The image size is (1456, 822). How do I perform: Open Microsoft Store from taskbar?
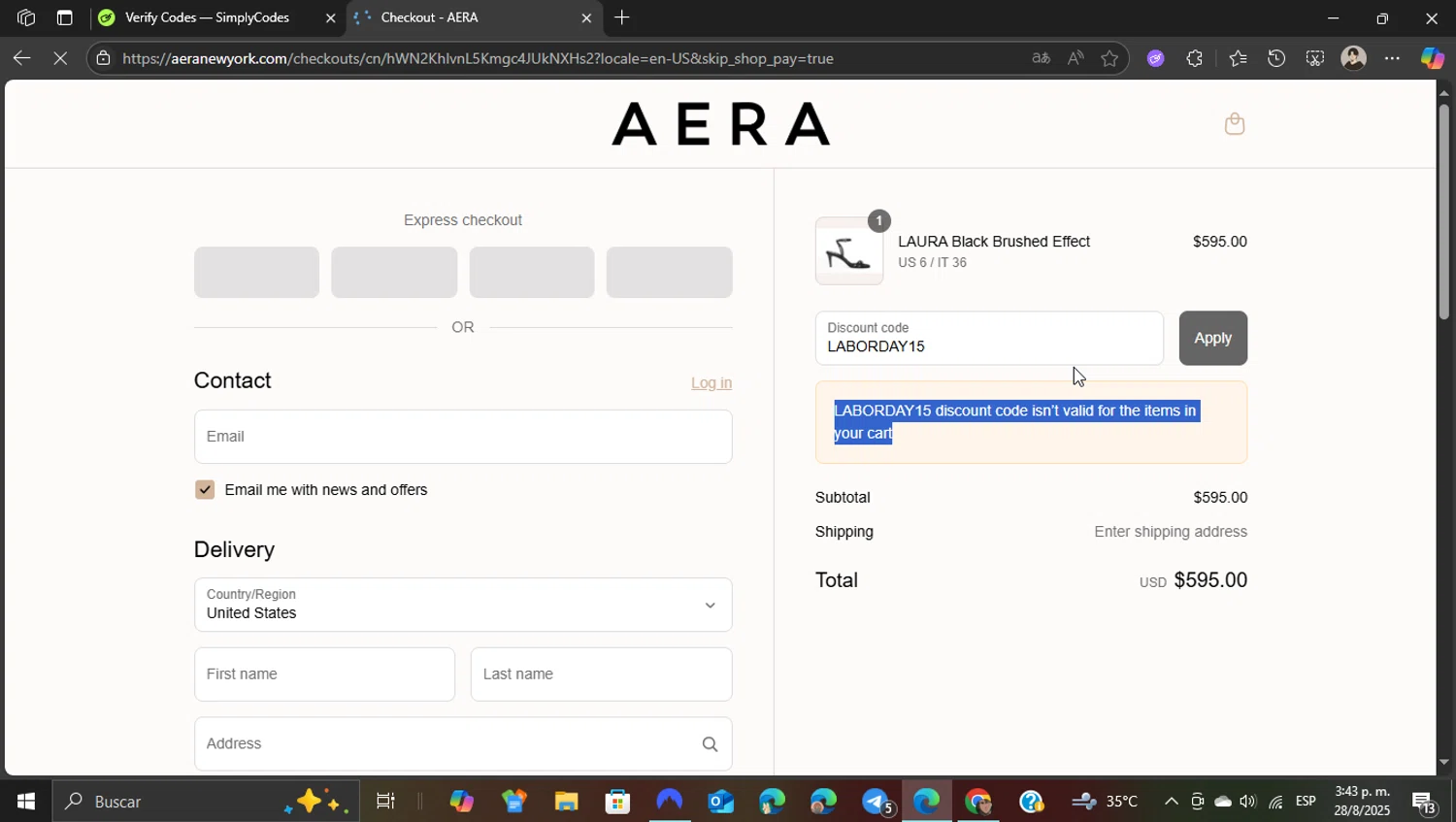[617, 802]
